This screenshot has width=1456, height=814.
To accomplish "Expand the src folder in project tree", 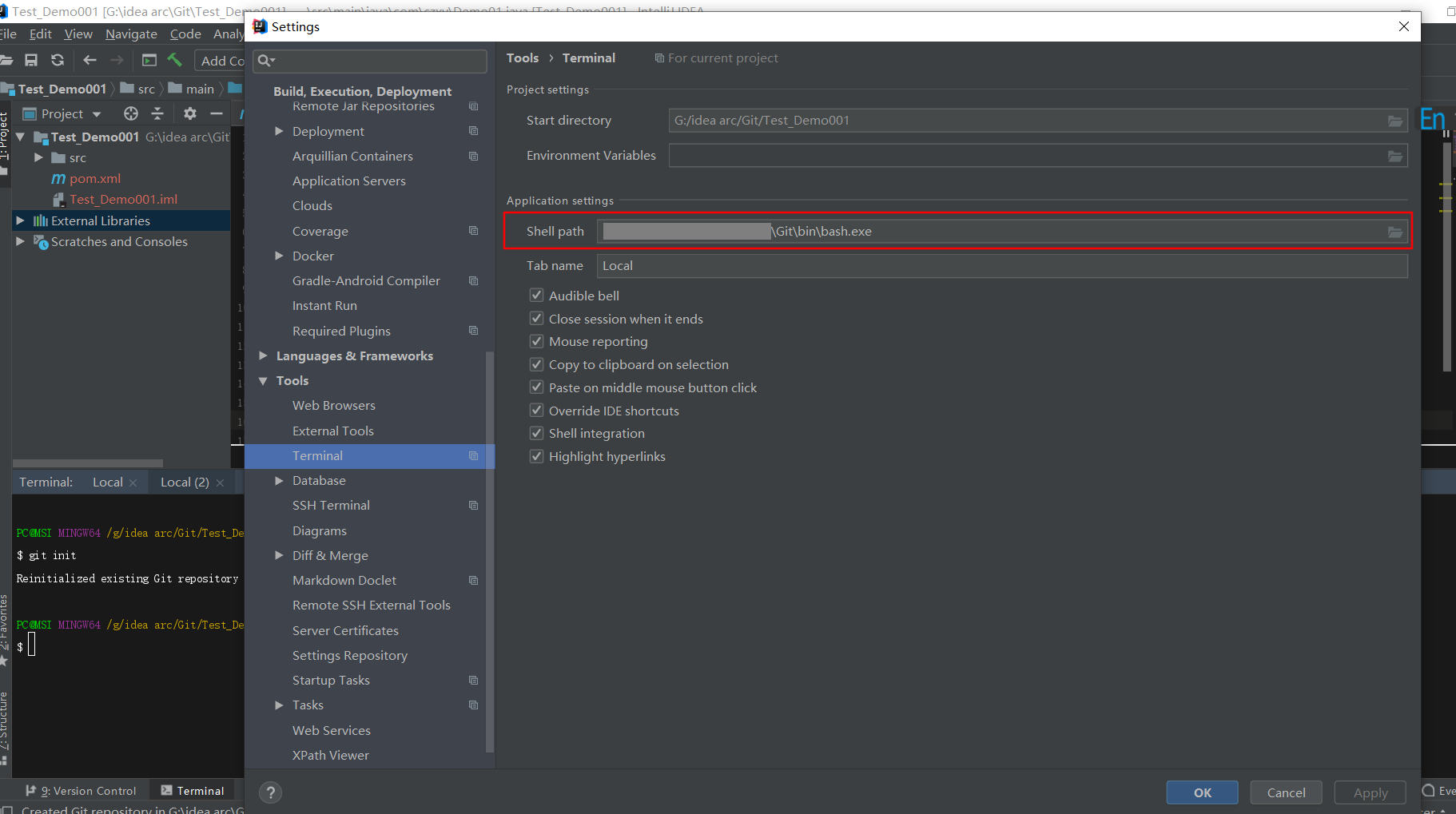I will pos(38,157).
